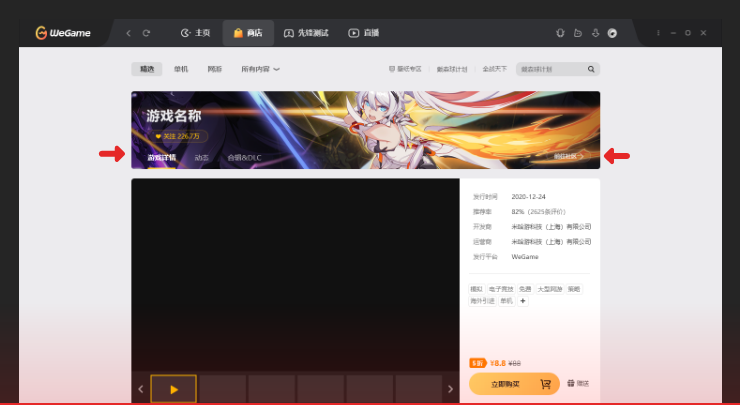The width and height of the screenshot is (740, 405).
Task: Open the 合辑&DLC tab
Action: pos(244,158)
